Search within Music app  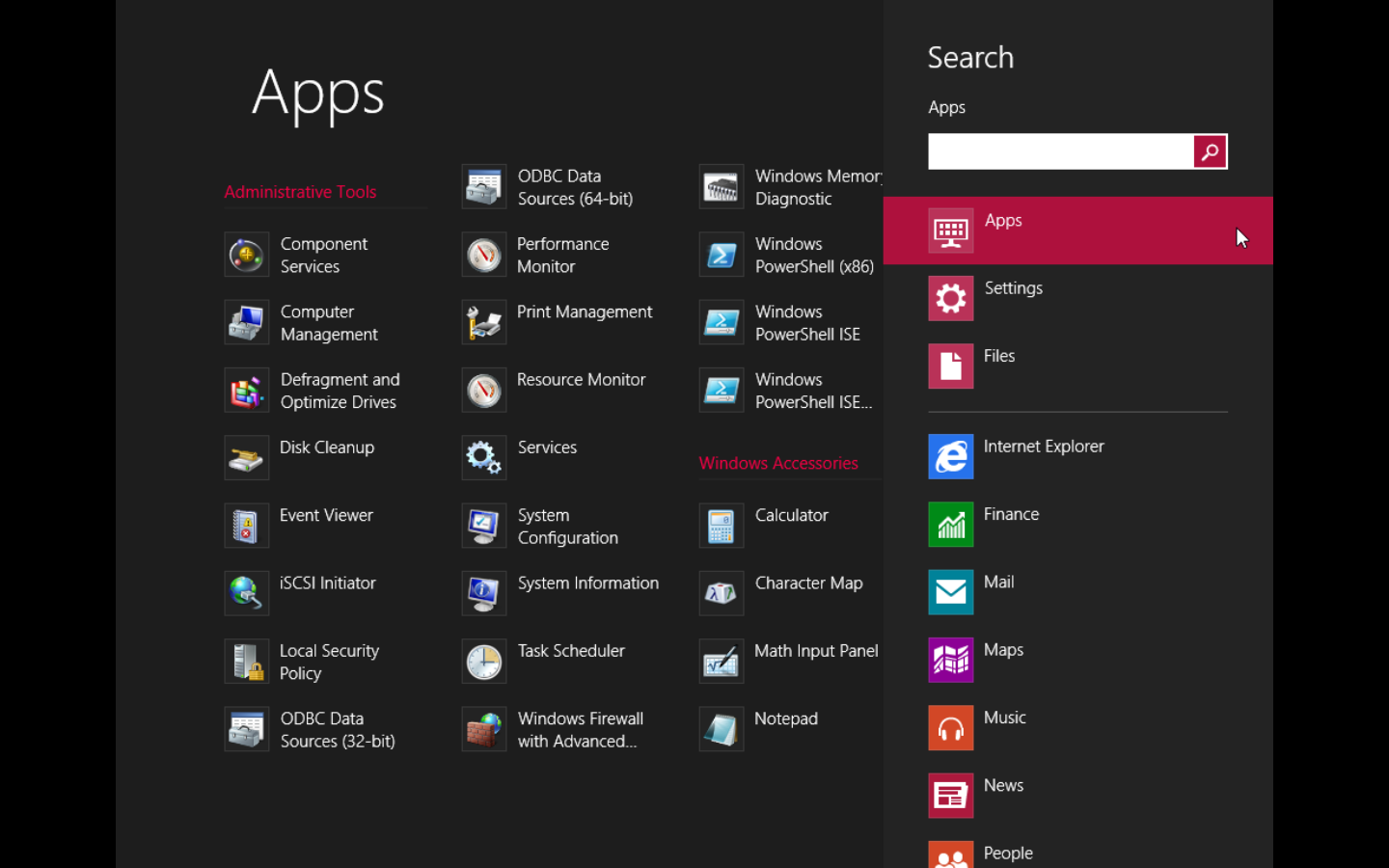click(1078, 727)
